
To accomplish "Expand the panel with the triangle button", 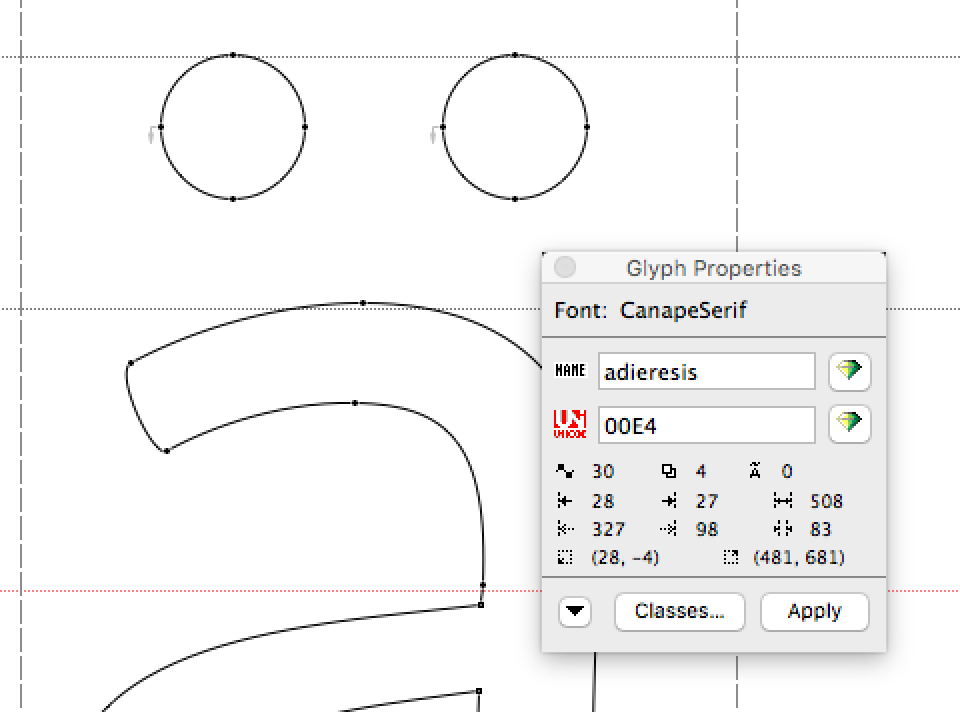I will (x=574, y=611).
